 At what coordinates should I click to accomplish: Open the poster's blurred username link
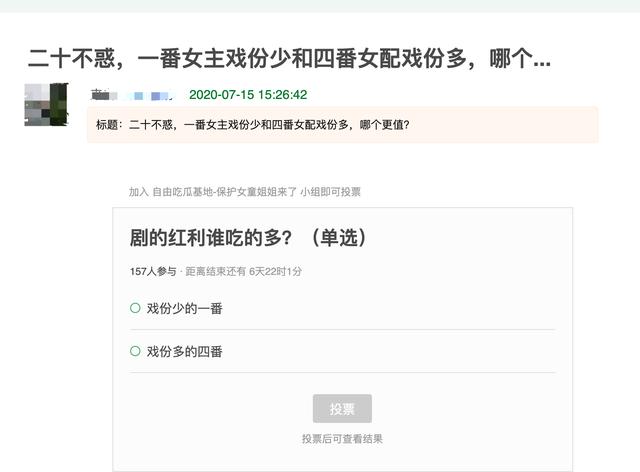(133, 95)
